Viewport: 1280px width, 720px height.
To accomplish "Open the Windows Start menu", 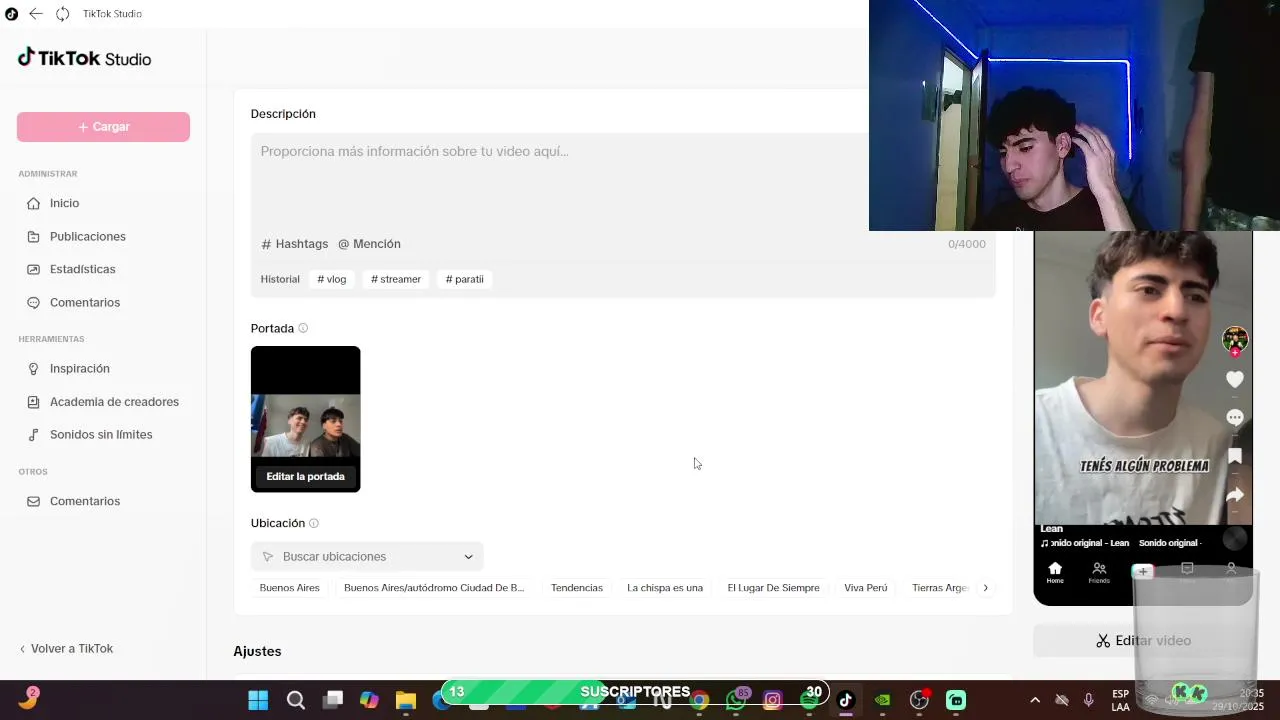I will [x=258, y=700].
